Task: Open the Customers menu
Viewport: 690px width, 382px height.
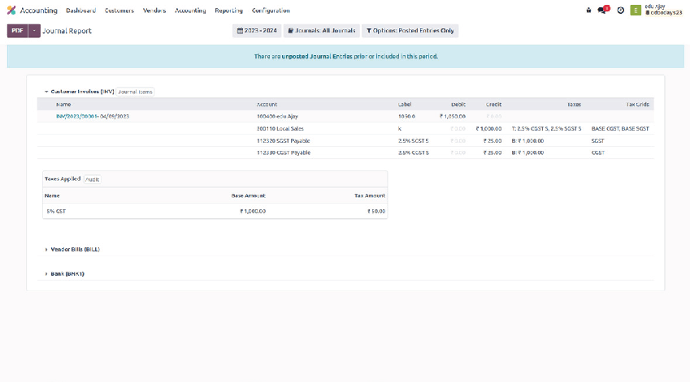Action: coord(119,11)
